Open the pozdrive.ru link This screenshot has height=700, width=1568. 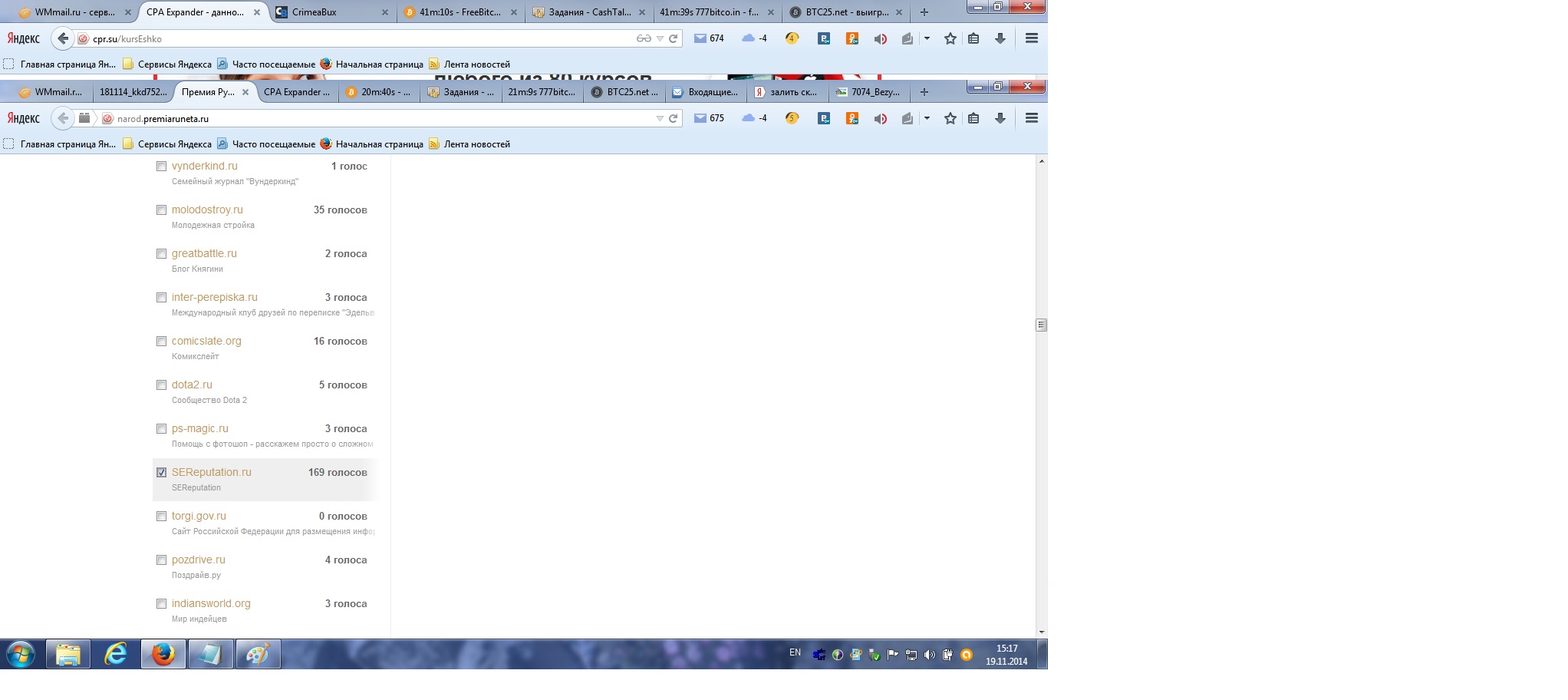tap(199, 560)
